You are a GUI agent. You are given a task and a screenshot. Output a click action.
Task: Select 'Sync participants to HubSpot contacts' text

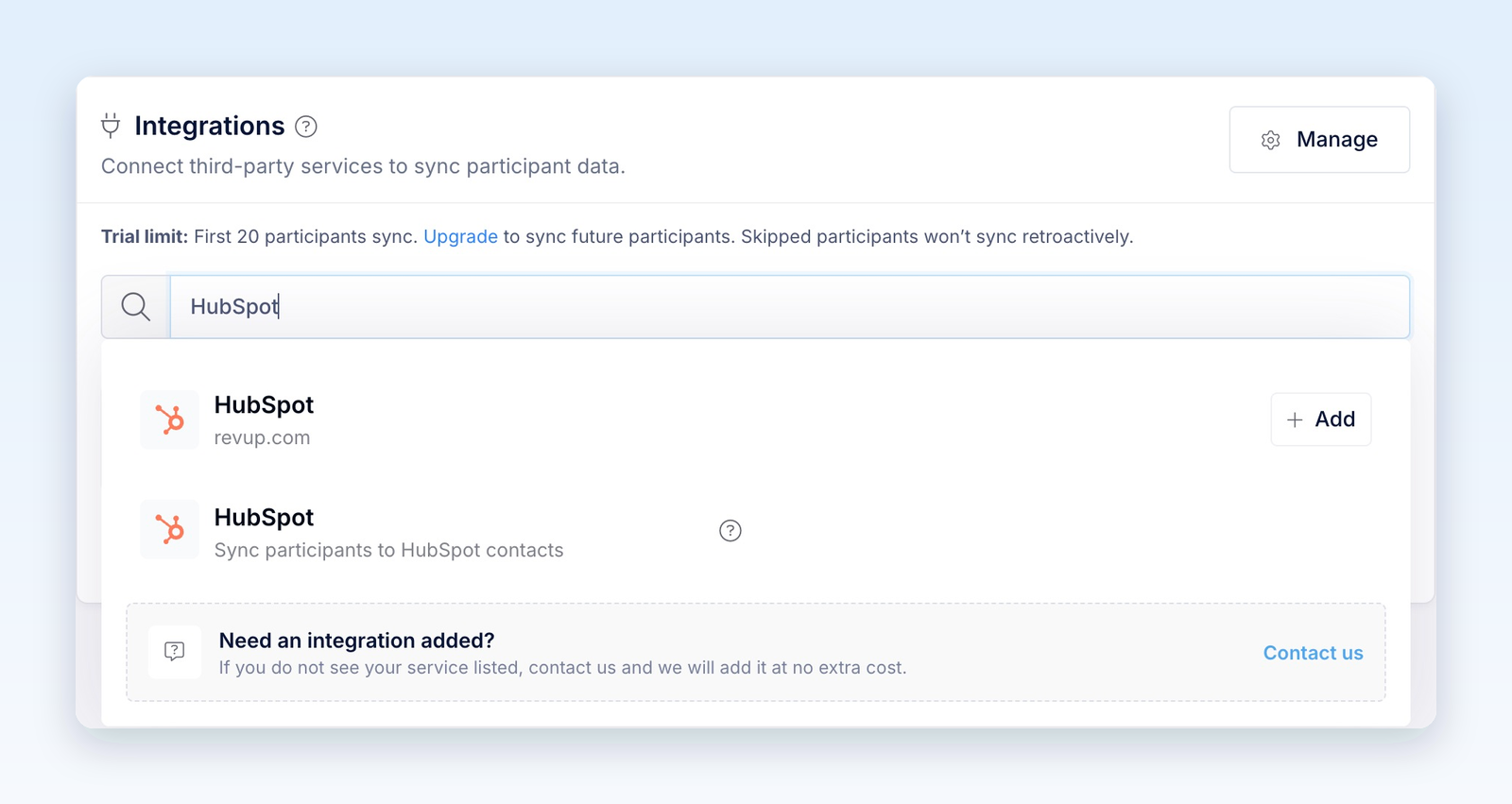click(x=388, y=550)
